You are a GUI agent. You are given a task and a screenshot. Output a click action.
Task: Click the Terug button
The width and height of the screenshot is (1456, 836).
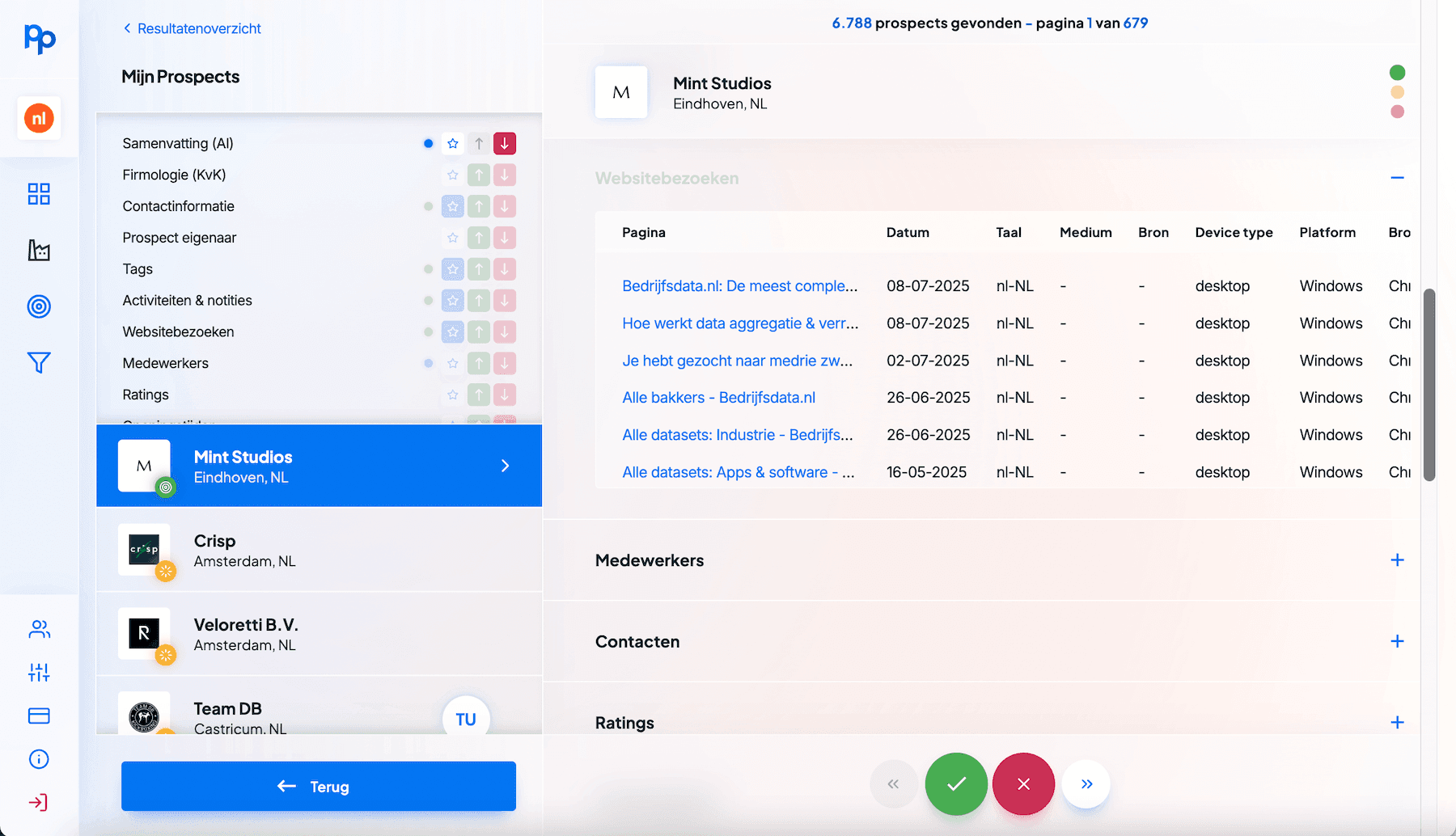[319, 786]
